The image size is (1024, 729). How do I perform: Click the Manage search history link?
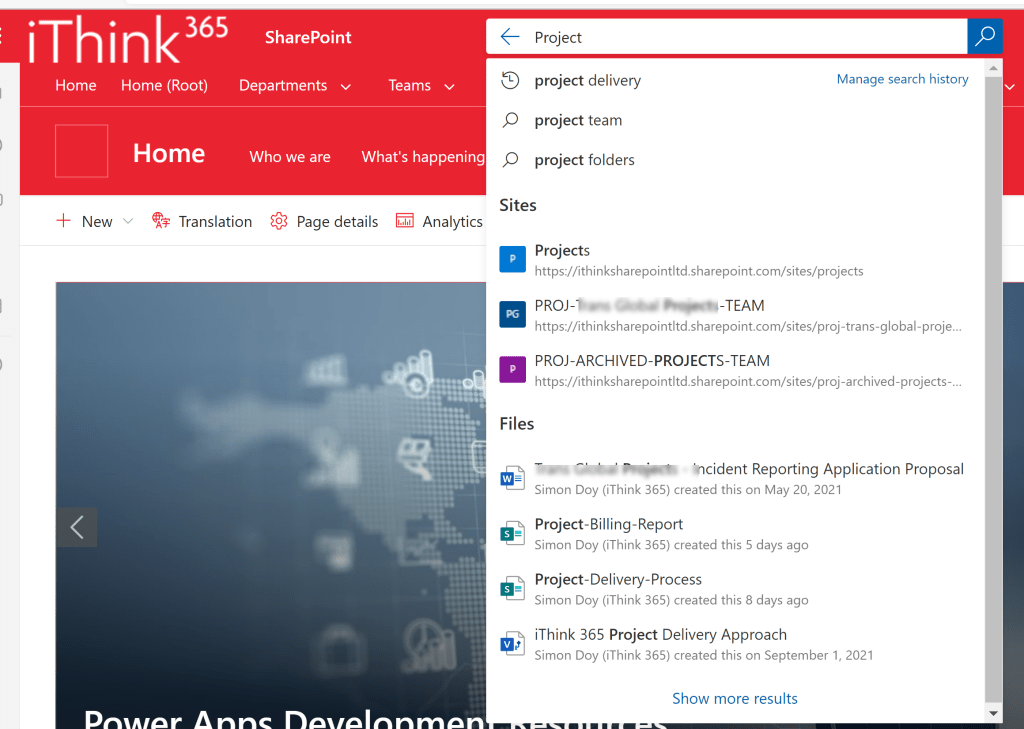coord(902,79)
